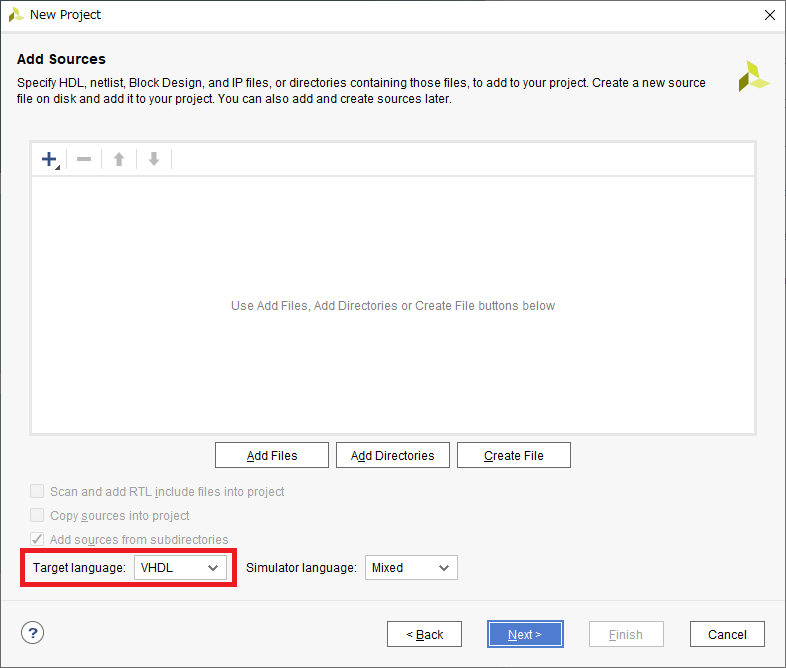Click the Add Directories button
Screen dimensions: 786x668
point(392,455)
